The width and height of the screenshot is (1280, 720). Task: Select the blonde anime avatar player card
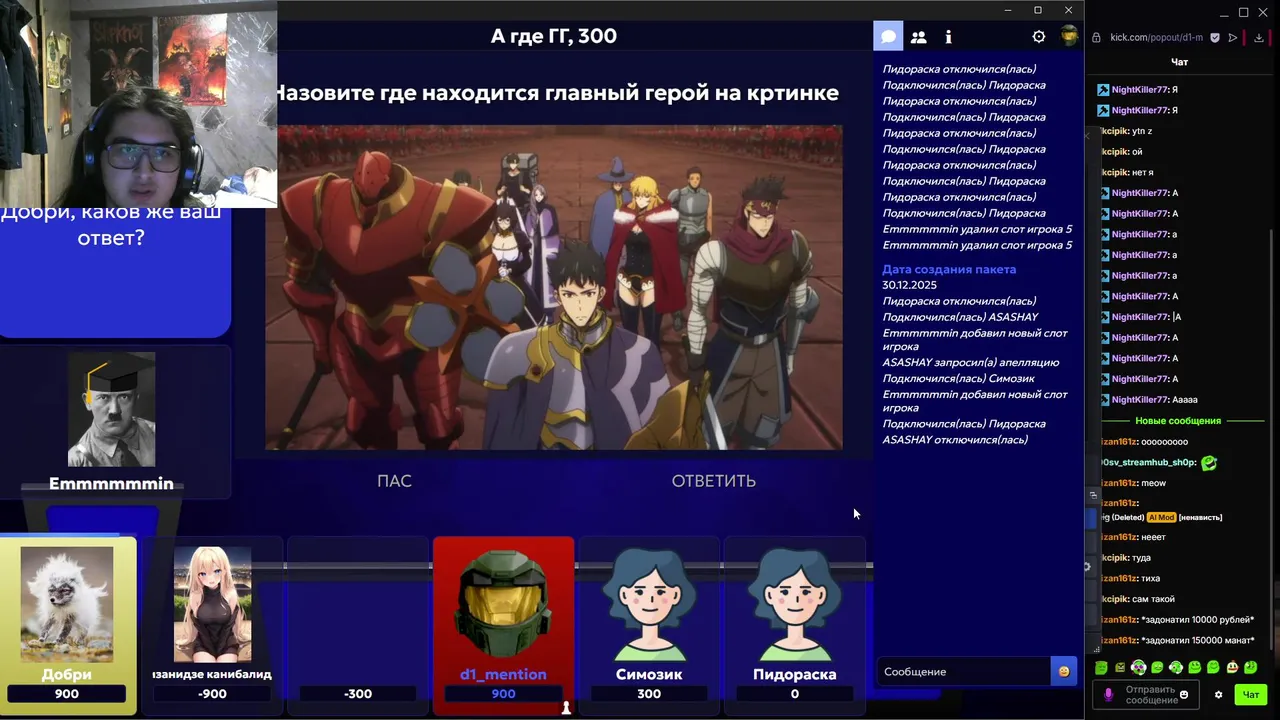coord(212,625)
